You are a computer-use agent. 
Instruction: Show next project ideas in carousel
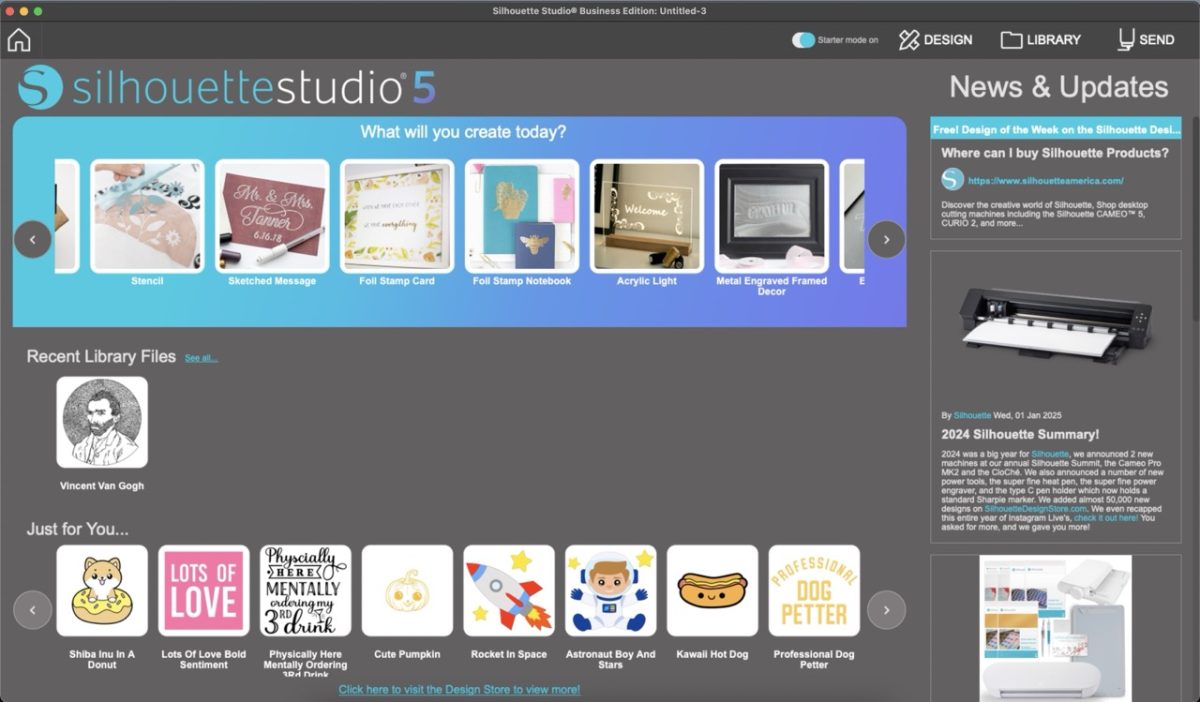[x=886, y=240]
